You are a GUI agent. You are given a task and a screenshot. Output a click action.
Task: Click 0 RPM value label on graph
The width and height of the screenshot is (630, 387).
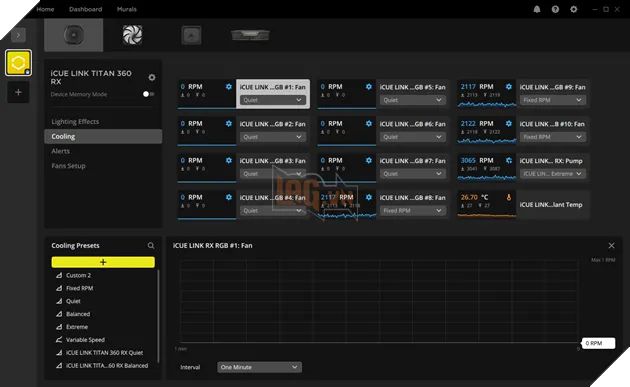pos(598,343)
